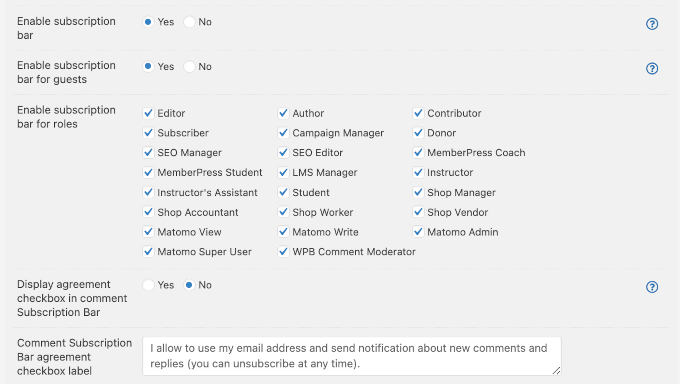Uncheck SEO Editor role
This screenshot has height=384, width=680.
click(x=283, y=153)
